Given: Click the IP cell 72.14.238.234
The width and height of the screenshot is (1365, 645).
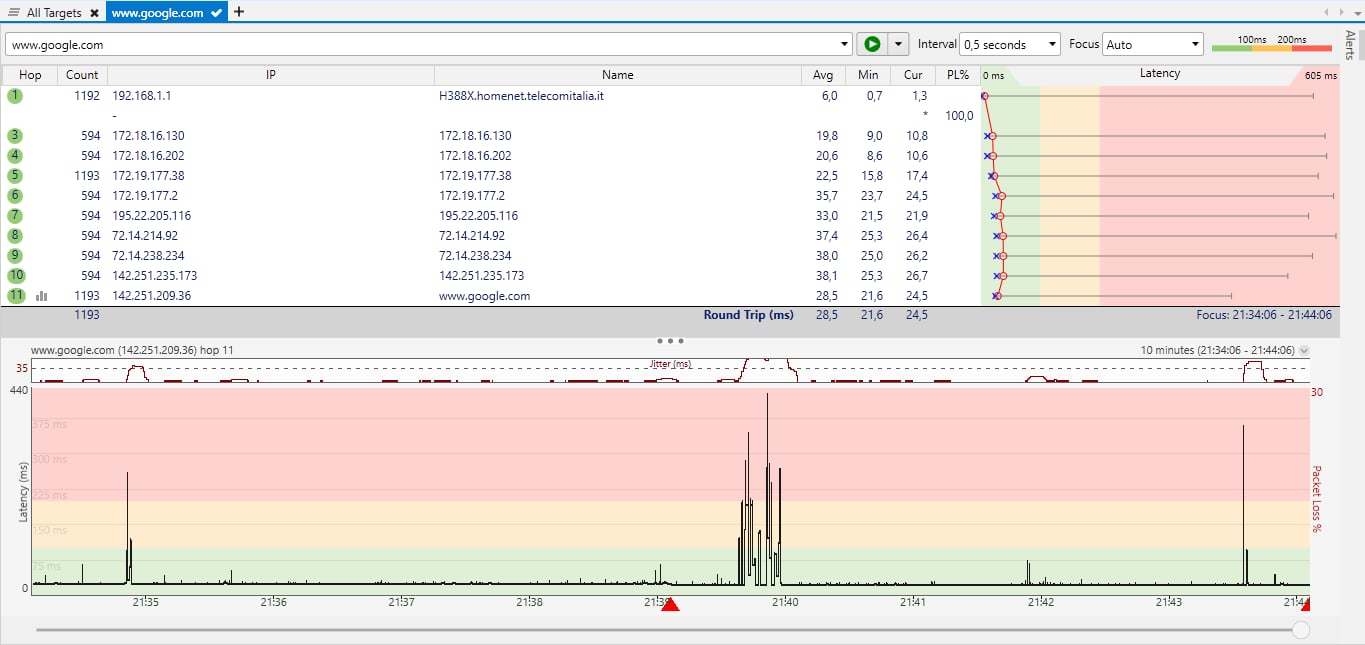Looking at the screenshot, I should pyautogui.click(x=148, y=256).
